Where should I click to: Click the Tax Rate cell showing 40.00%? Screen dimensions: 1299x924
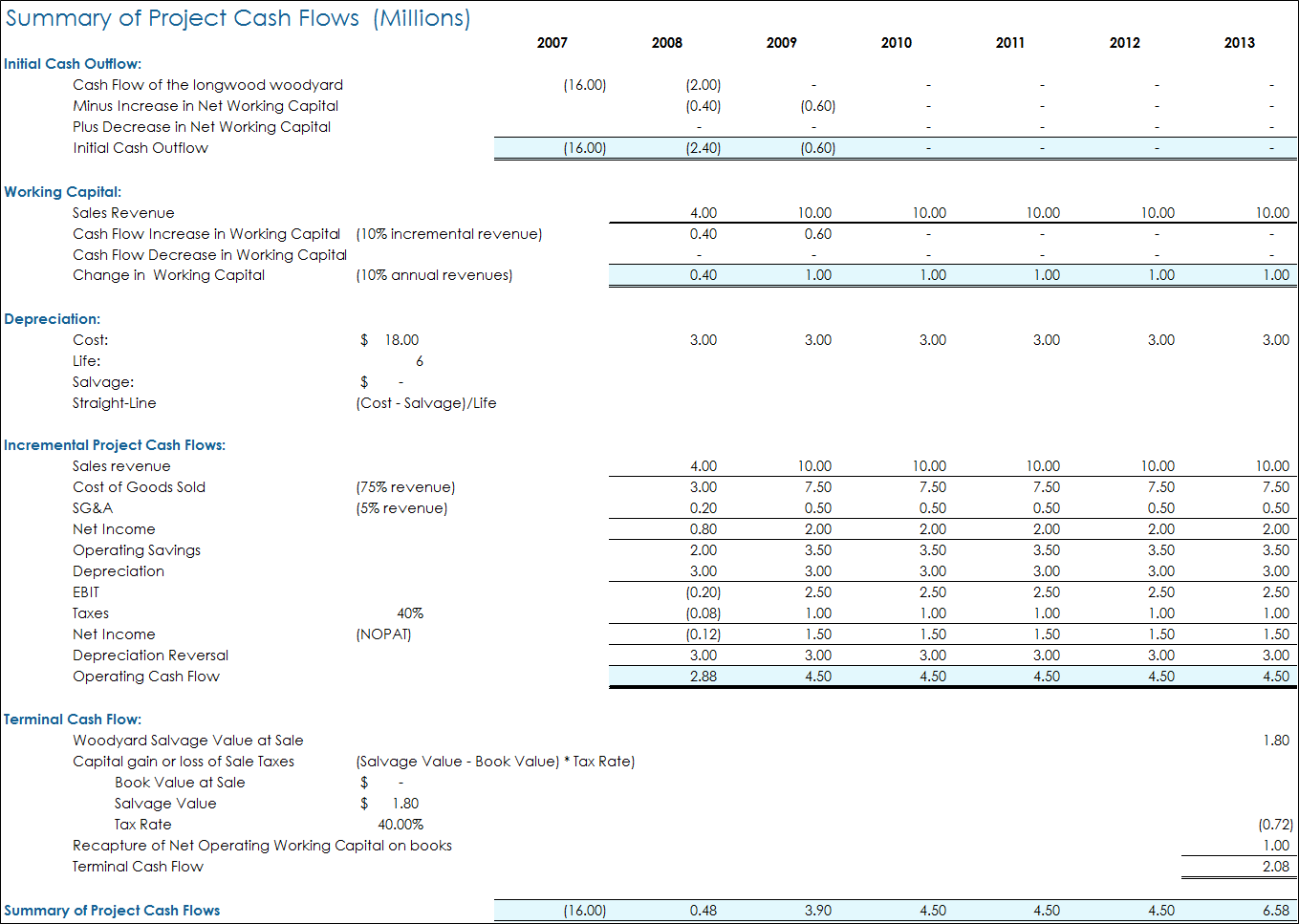click(401, 825)
